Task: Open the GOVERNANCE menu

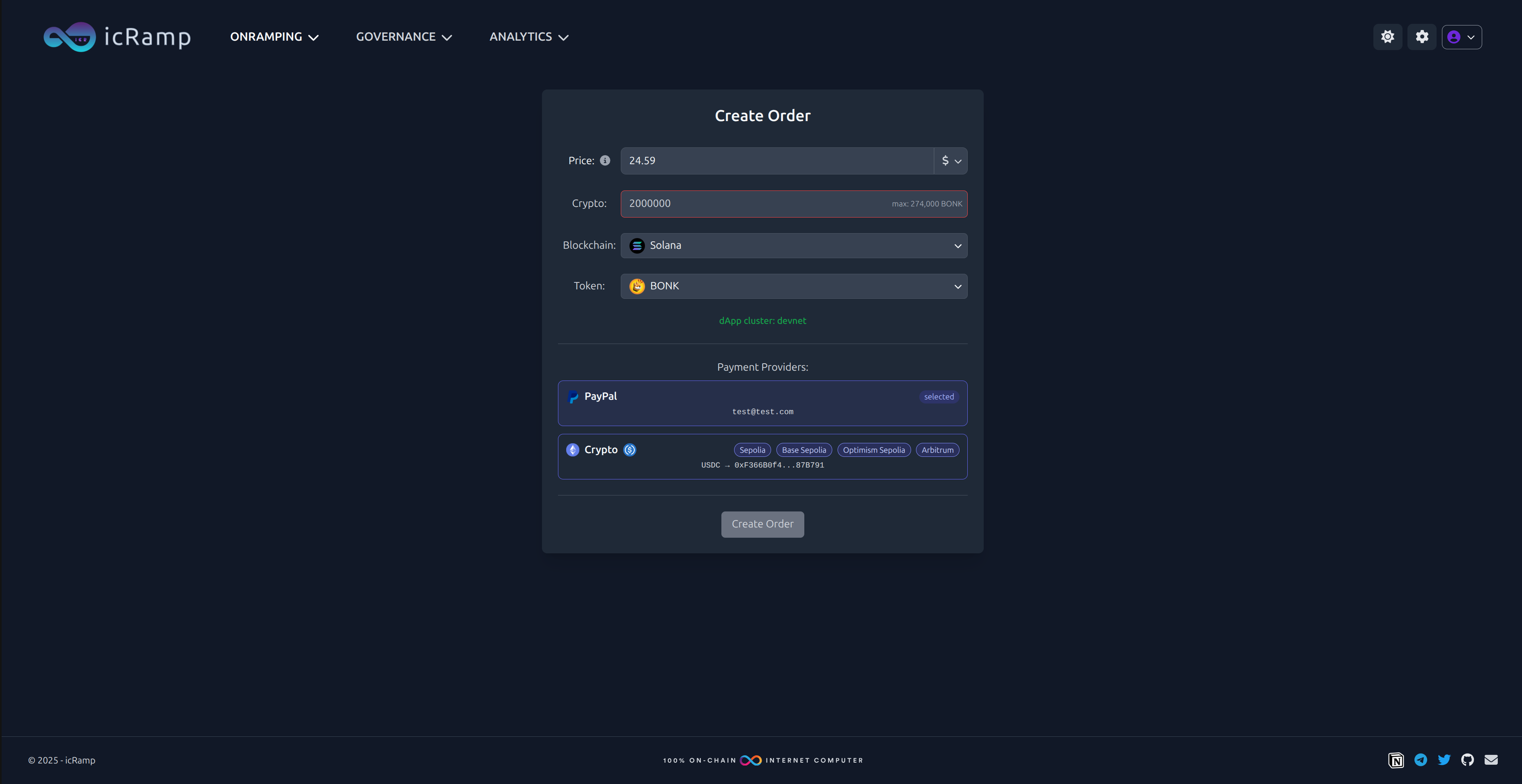Action: [404, 37]
